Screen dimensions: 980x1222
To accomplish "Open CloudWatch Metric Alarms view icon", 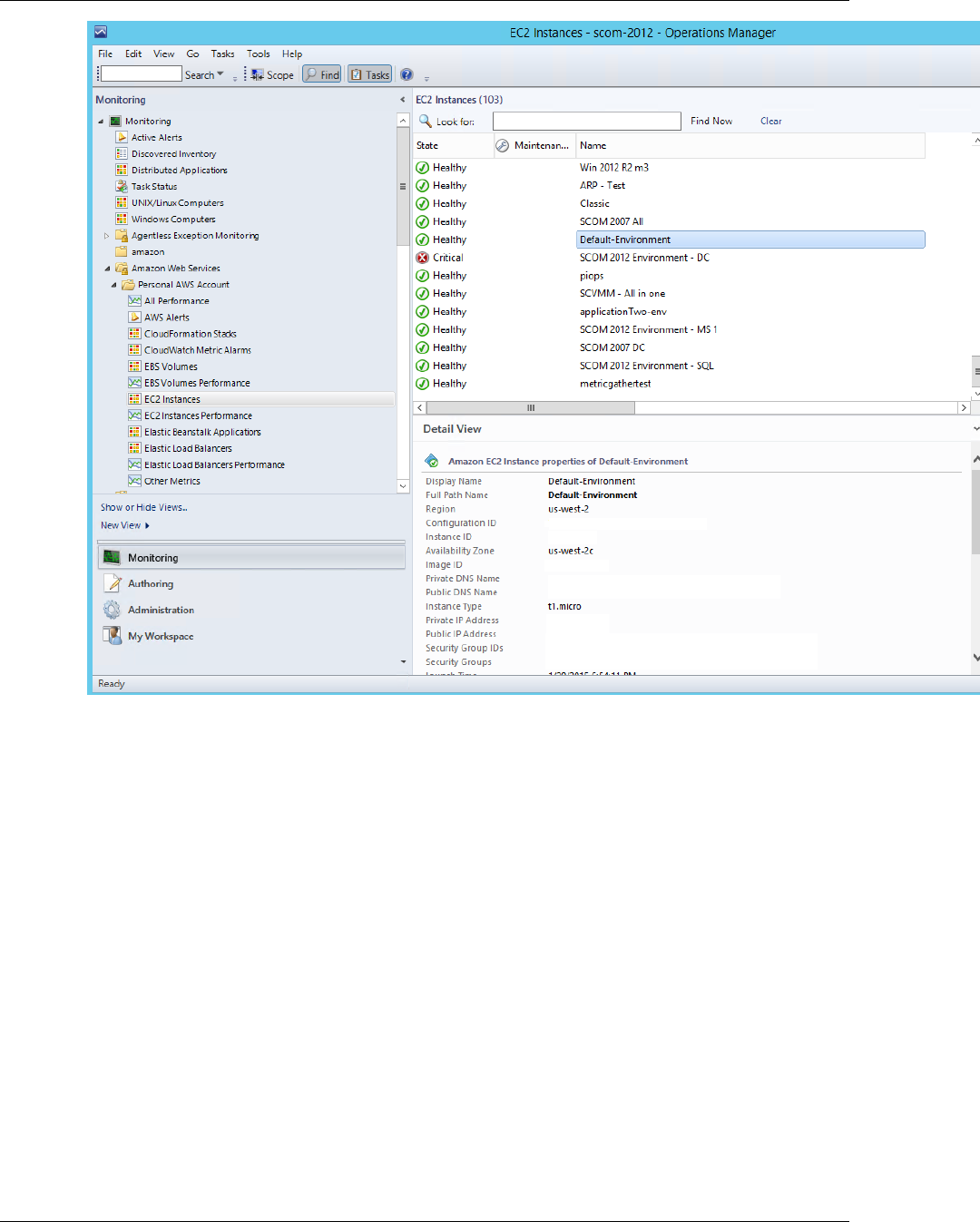I will [x=134, y=349].
